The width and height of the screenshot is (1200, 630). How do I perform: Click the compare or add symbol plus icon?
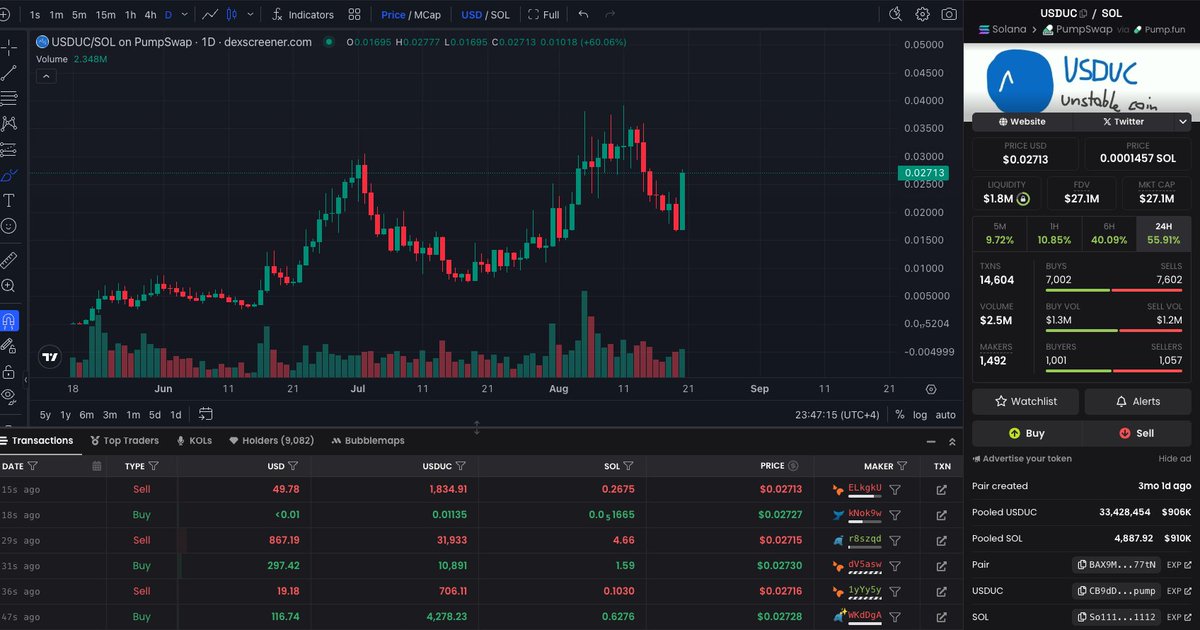pyautogui.click(x=5, y=15)
